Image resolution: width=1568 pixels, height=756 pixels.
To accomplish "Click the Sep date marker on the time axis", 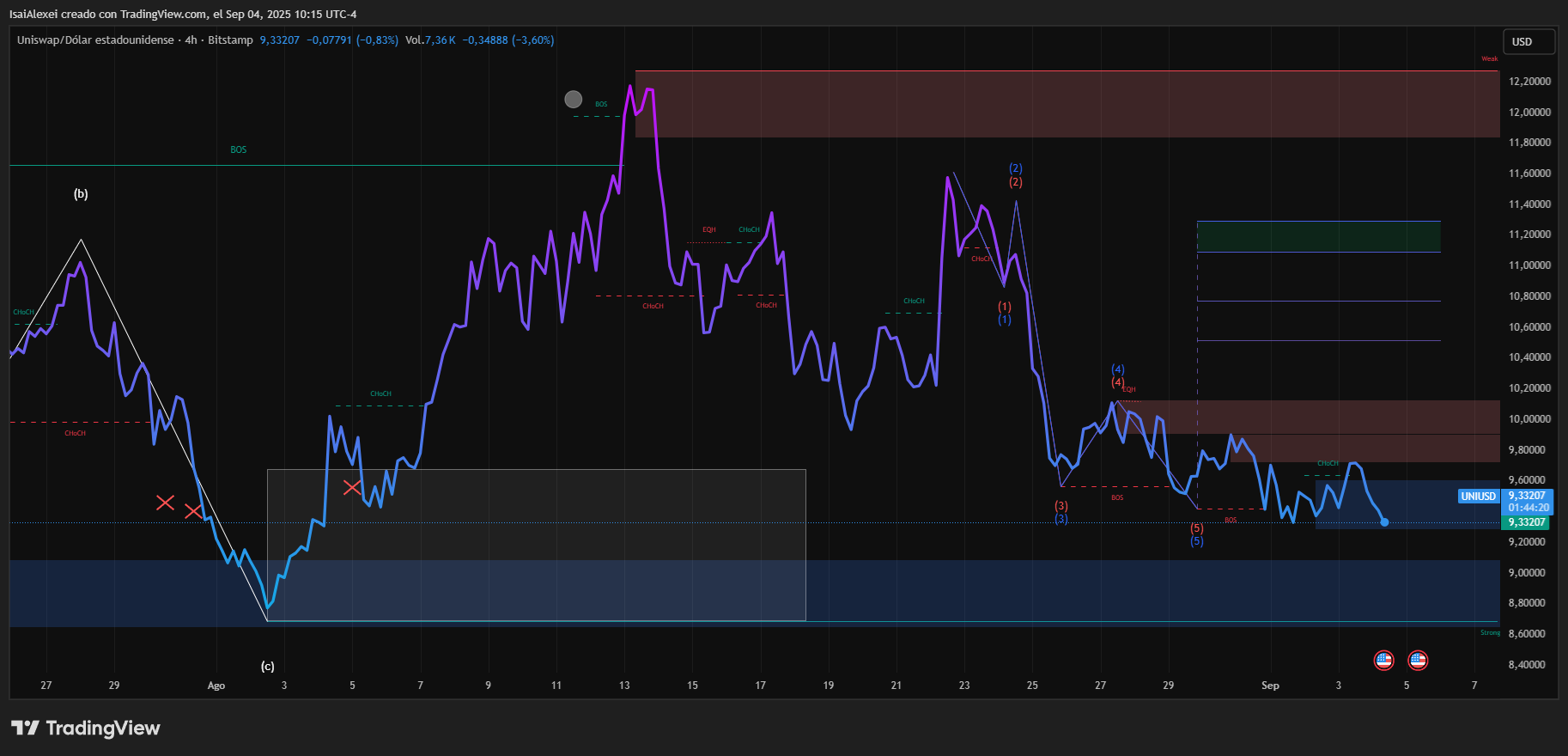I will pos(1270,686).
